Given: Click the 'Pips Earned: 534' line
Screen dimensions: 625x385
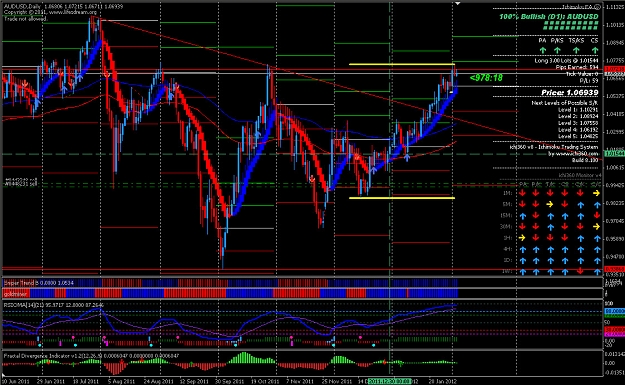Looking at the screenshot, I should click(577, 67).
